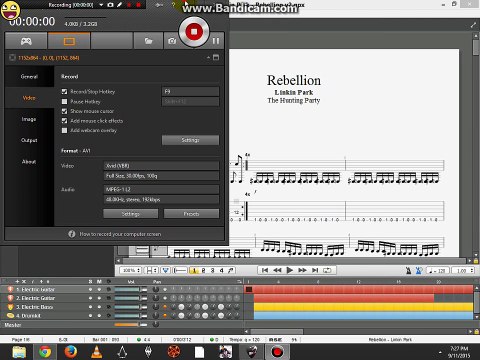This screenshot has height=360, width=480.
Task: Click the Presets button
Action: point(191,214)
